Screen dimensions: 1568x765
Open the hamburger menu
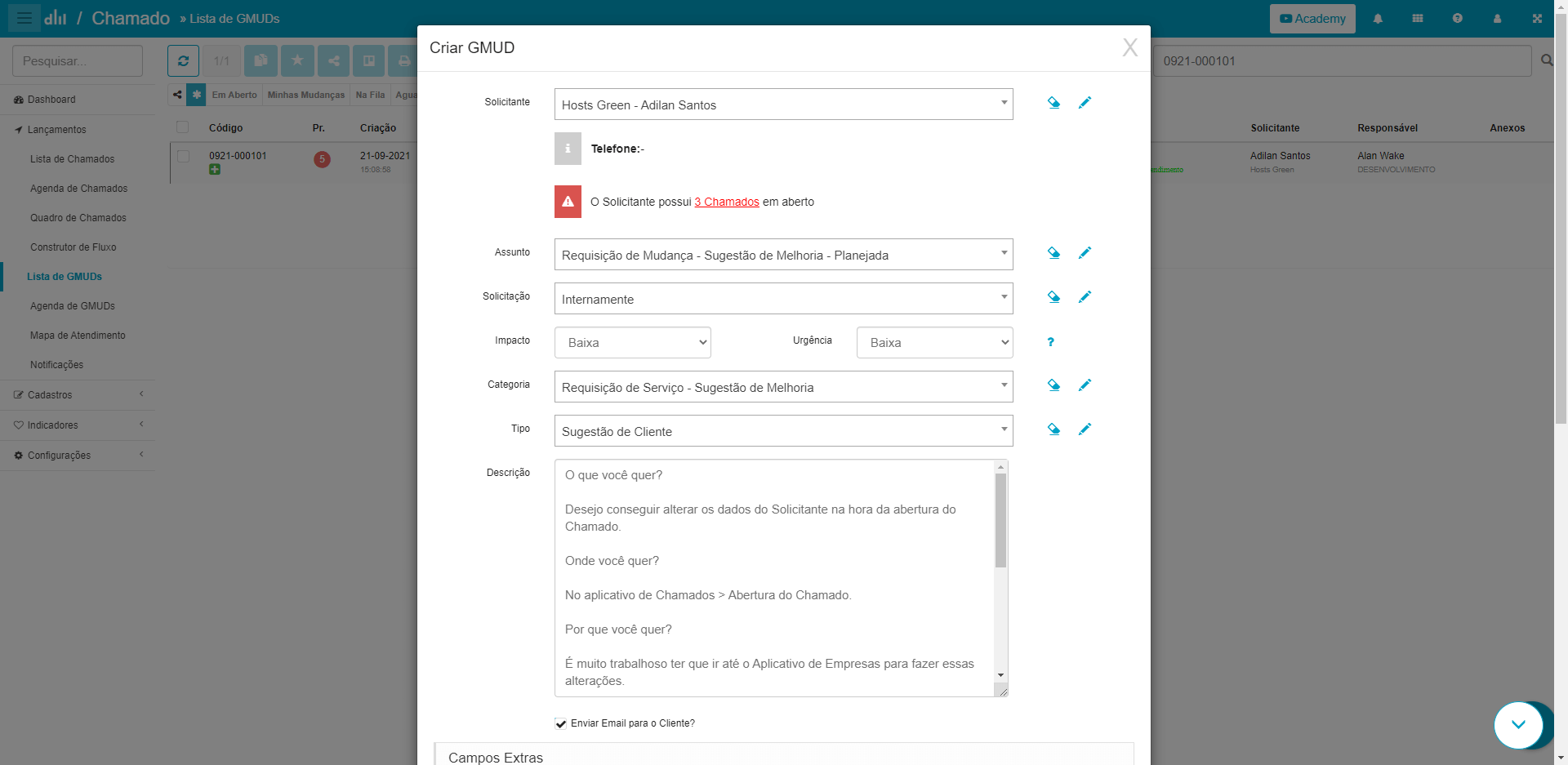24,18
